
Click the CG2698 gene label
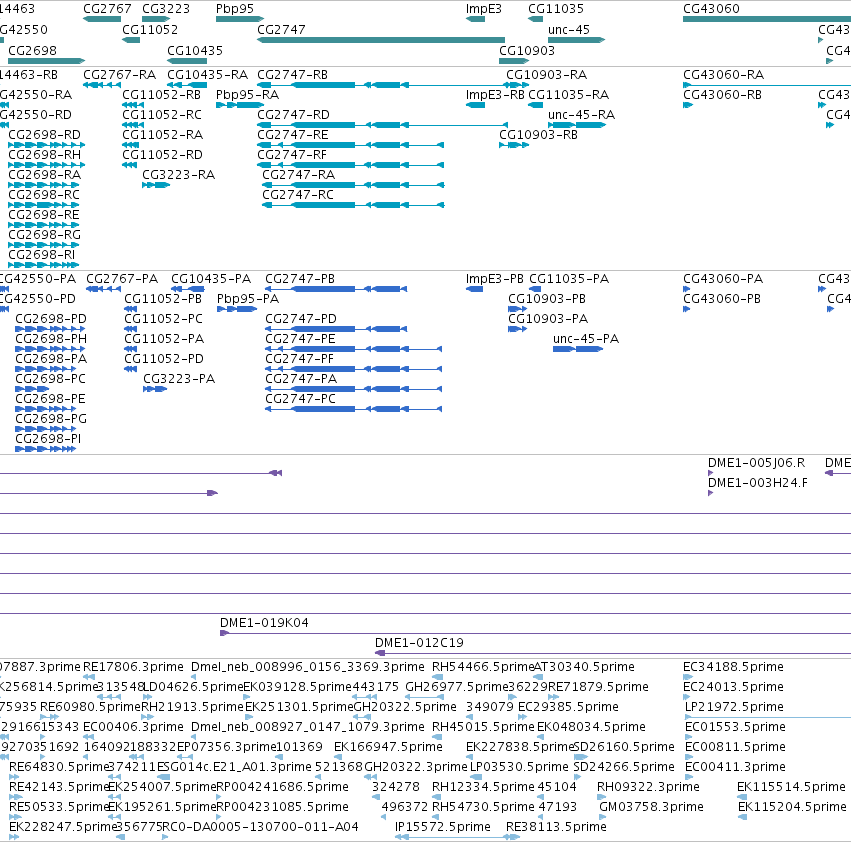click(33, 50)
